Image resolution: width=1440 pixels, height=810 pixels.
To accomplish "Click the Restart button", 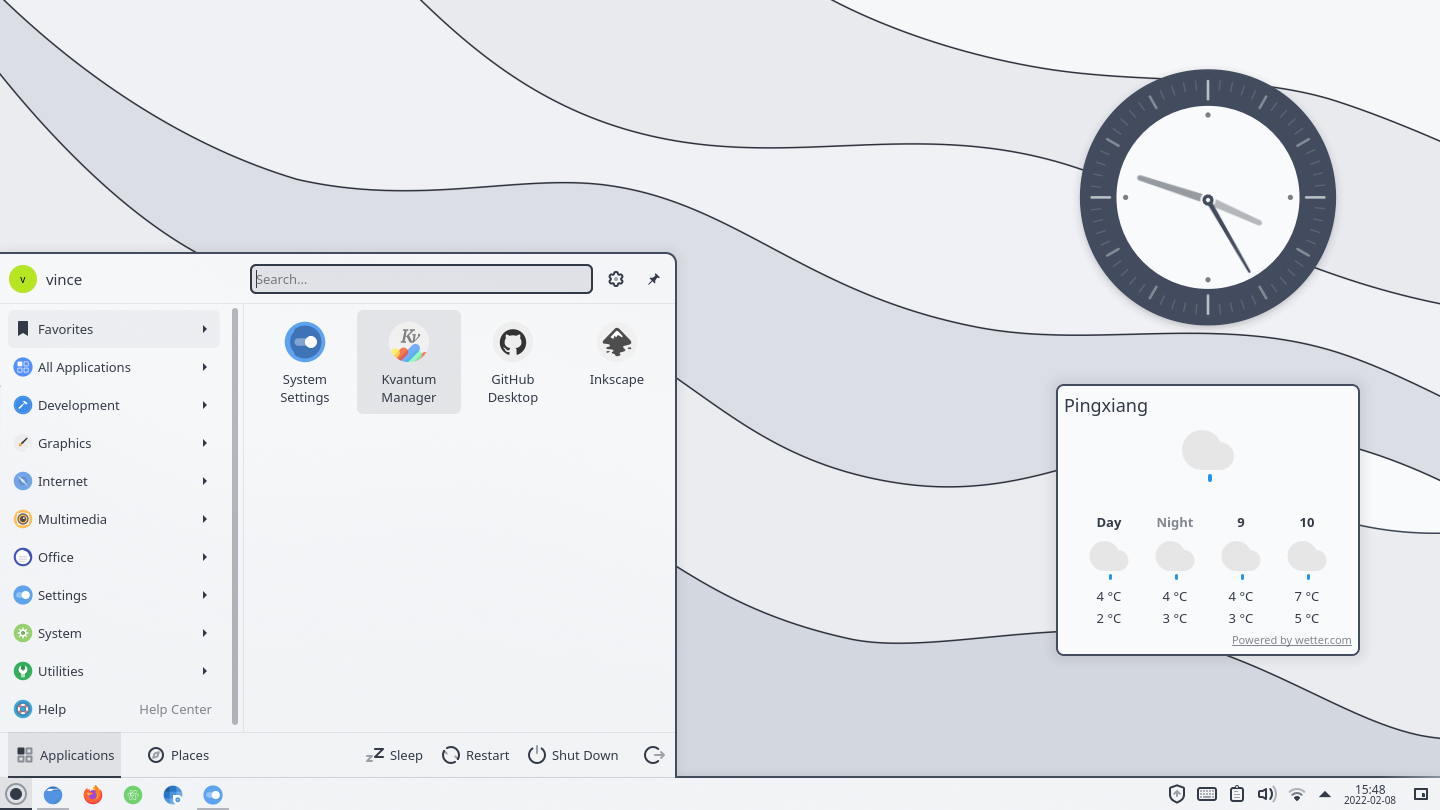I will point(476,755).
